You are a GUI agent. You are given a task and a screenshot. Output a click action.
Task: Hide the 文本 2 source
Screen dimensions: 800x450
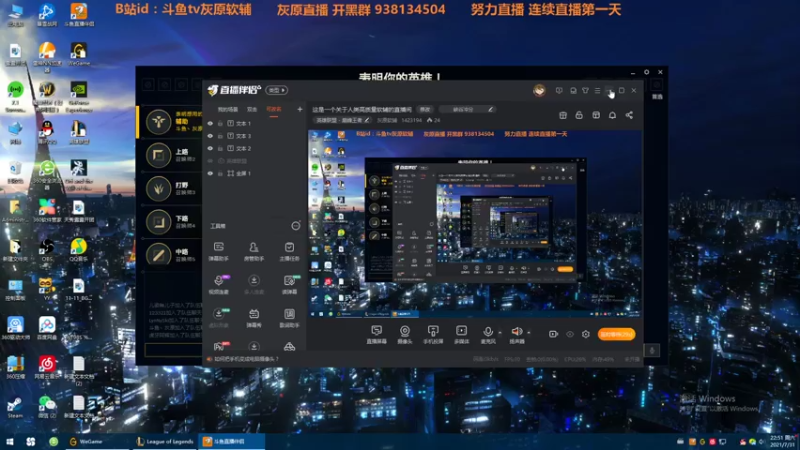point(210,148)
